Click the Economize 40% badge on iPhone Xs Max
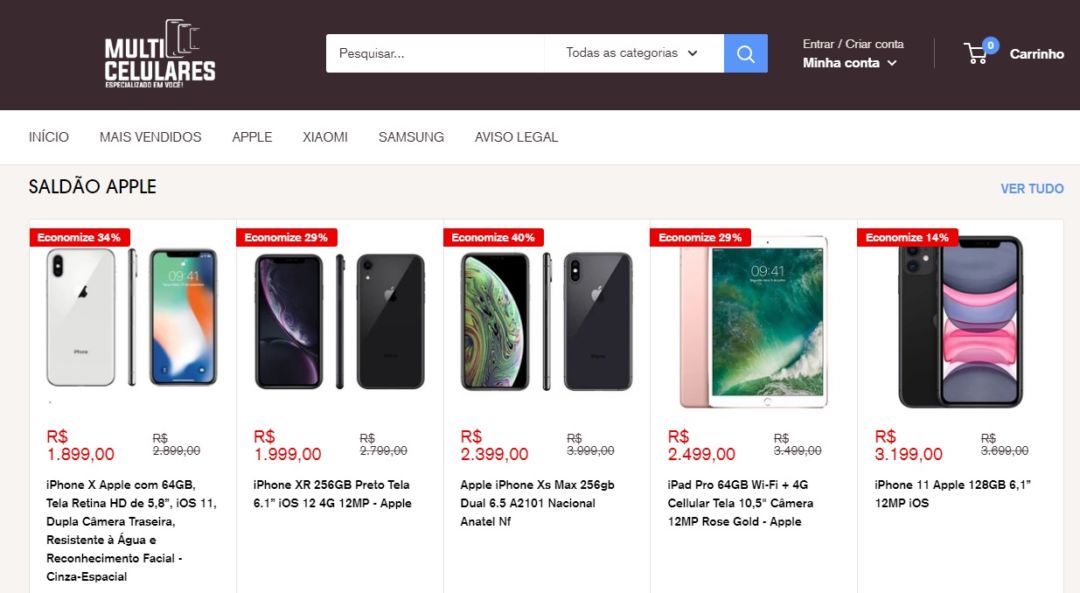 [494, 237]
